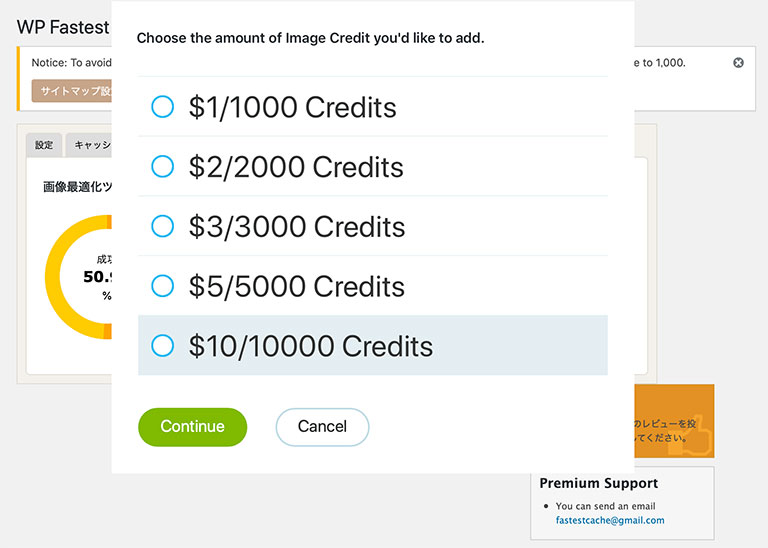
Task: Open the fastestcache@gmail.com email link
Action: [x=610, y=520]
